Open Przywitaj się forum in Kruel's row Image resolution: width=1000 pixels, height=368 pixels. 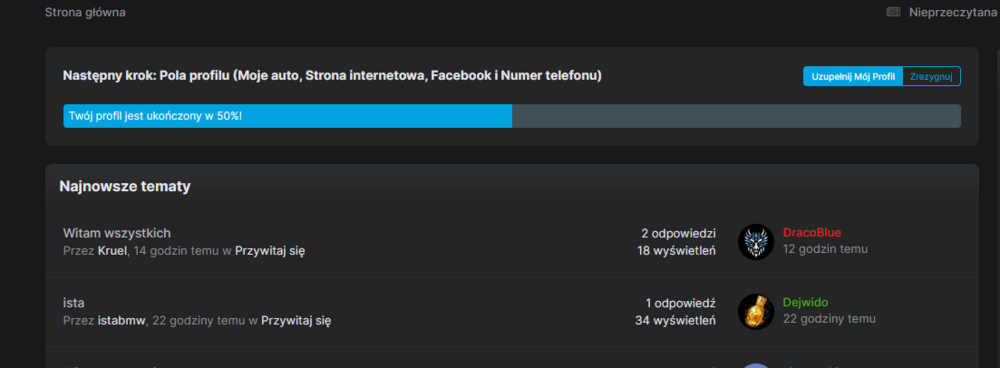pos(270,251)
